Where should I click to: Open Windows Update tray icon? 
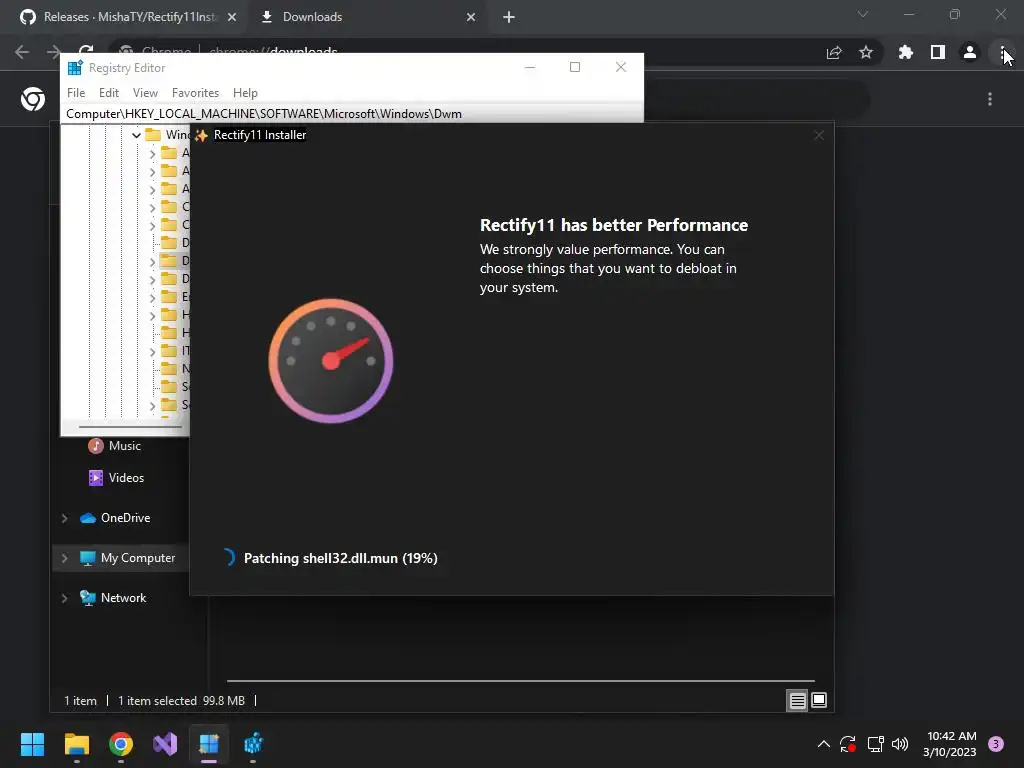[x=848, y=744]
